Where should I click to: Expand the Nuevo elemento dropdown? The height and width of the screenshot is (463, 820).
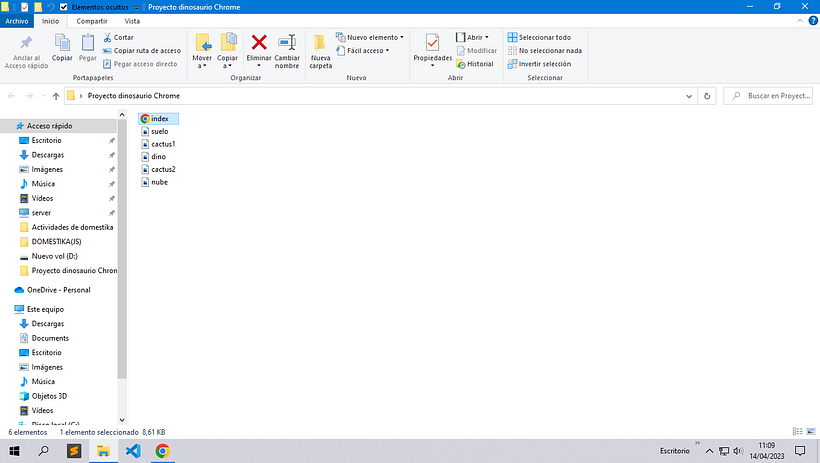point(374,37)
